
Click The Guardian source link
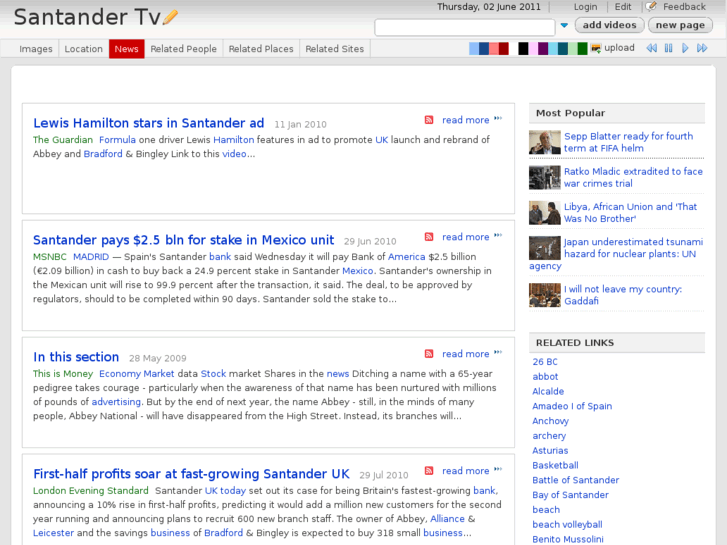(63, 140)
